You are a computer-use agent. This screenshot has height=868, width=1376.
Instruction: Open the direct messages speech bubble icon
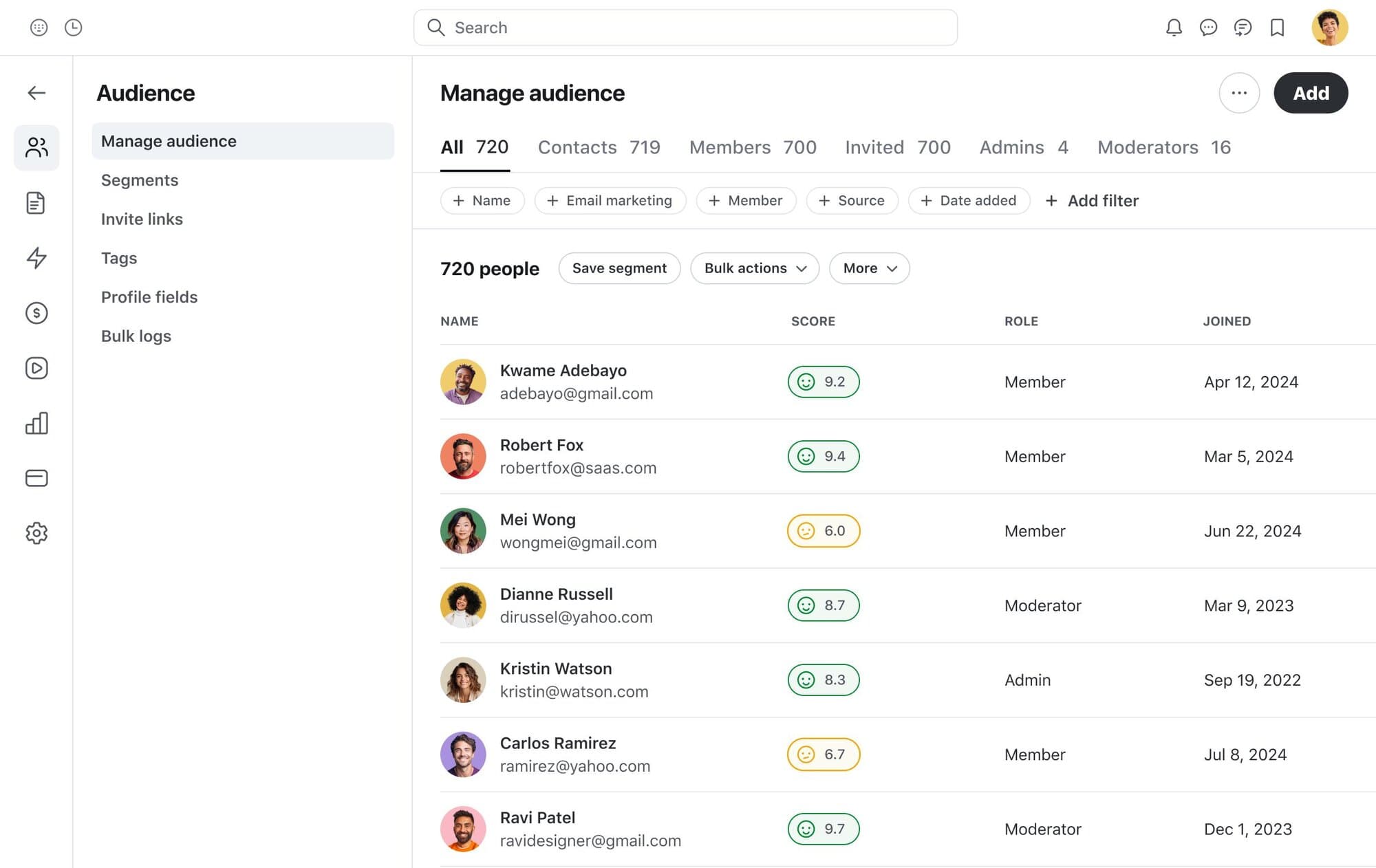(x=1208, y=28)
